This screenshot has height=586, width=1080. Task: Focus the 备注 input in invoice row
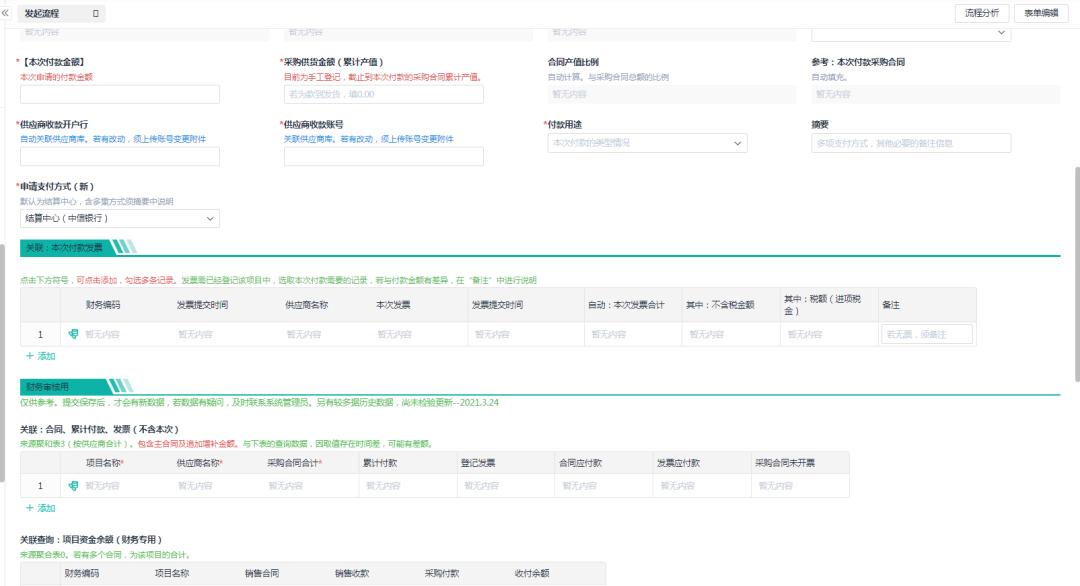pyautogui.click(x=927, y=334)
